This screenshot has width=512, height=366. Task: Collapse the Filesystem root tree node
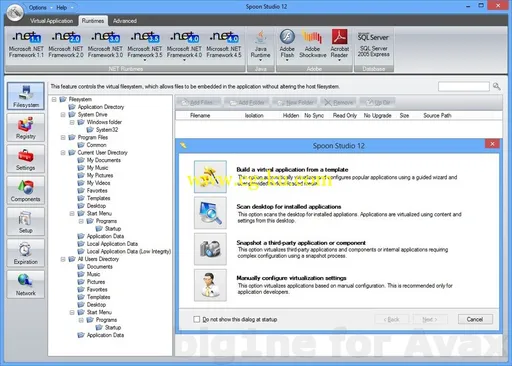54,99
